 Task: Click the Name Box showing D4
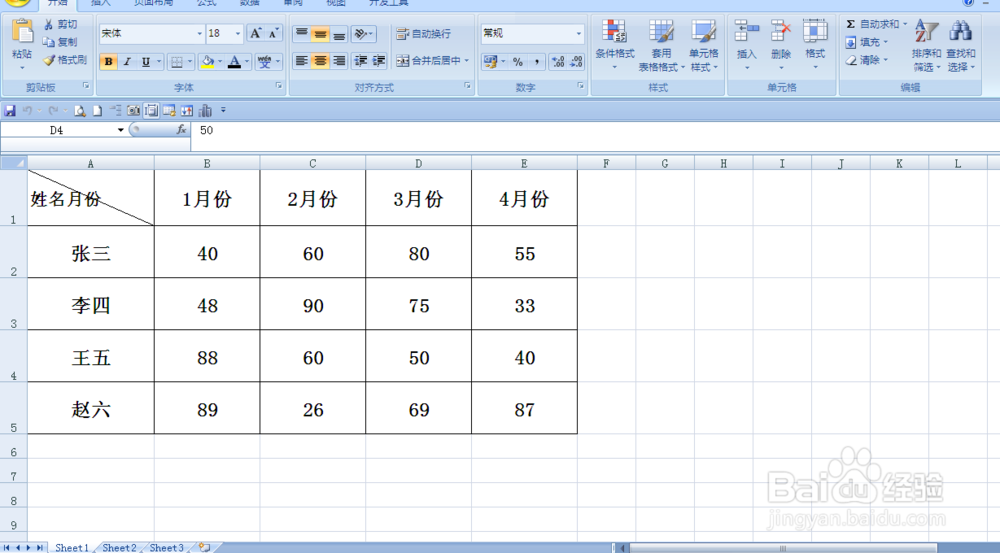pos(57,130)
